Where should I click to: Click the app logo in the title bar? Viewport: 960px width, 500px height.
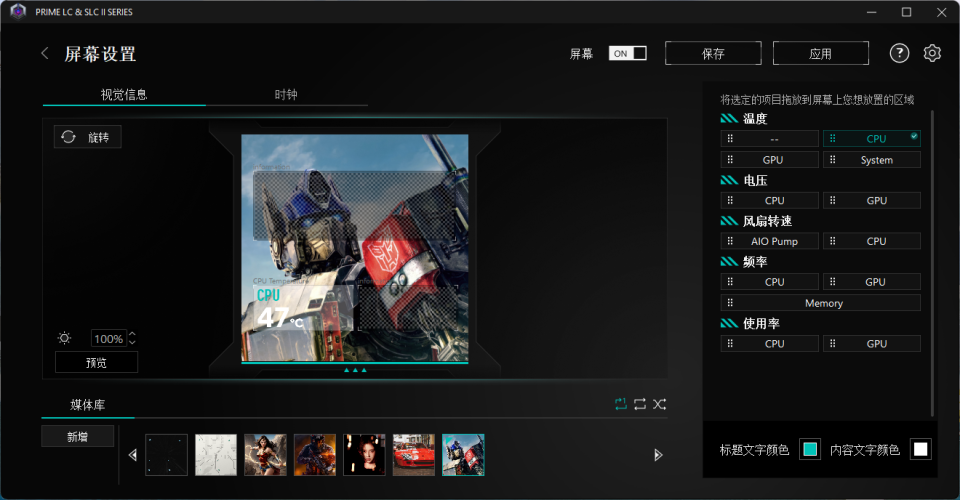tap(18, 12)
